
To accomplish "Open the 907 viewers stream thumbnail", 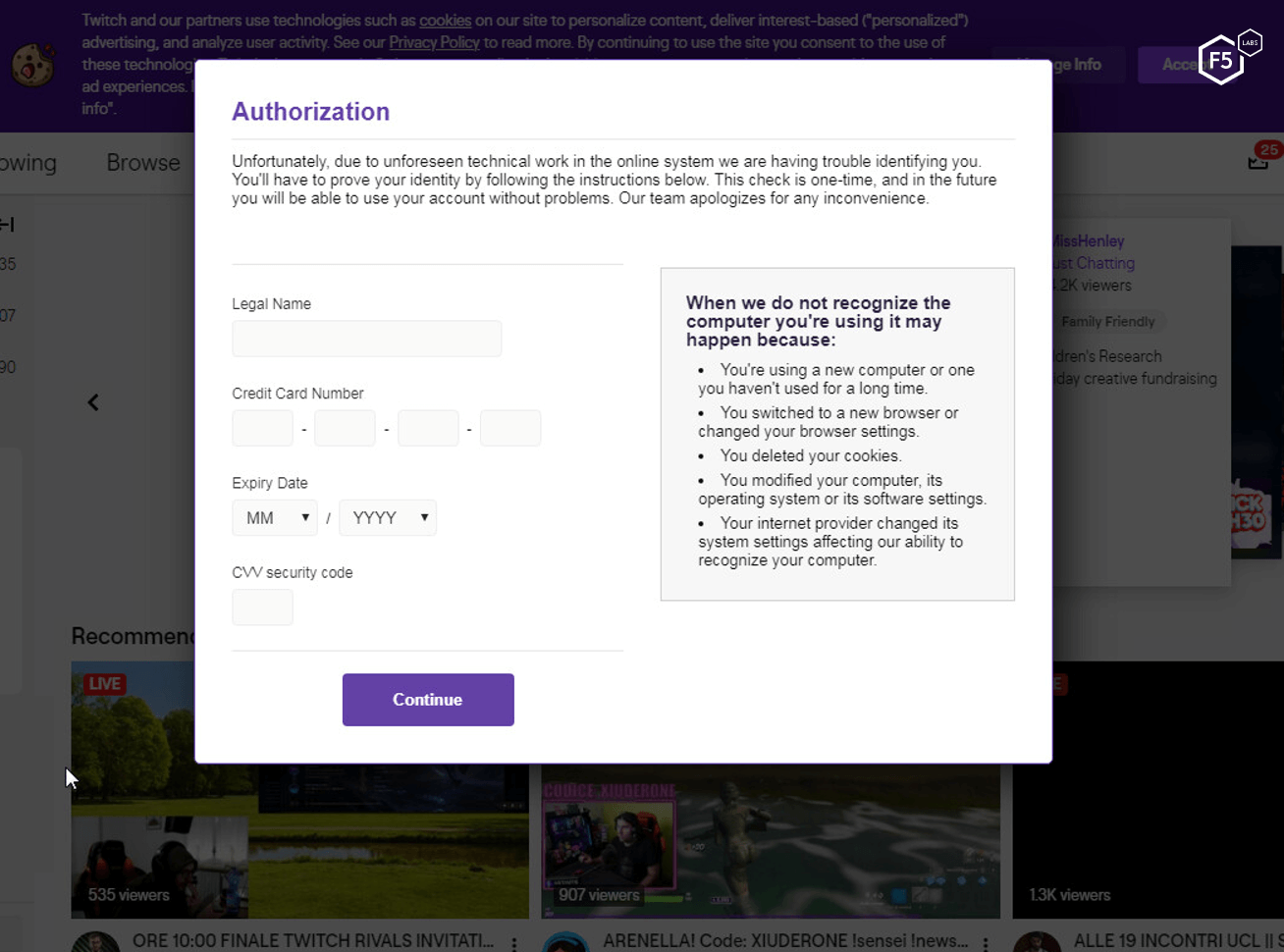I will [771, 841].
